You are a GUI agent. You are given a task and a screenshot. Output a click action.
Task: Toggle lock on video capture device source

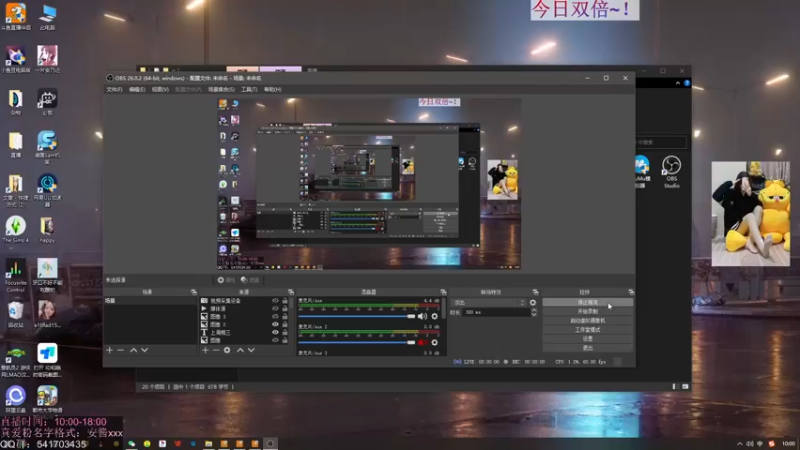click(285, 301)
